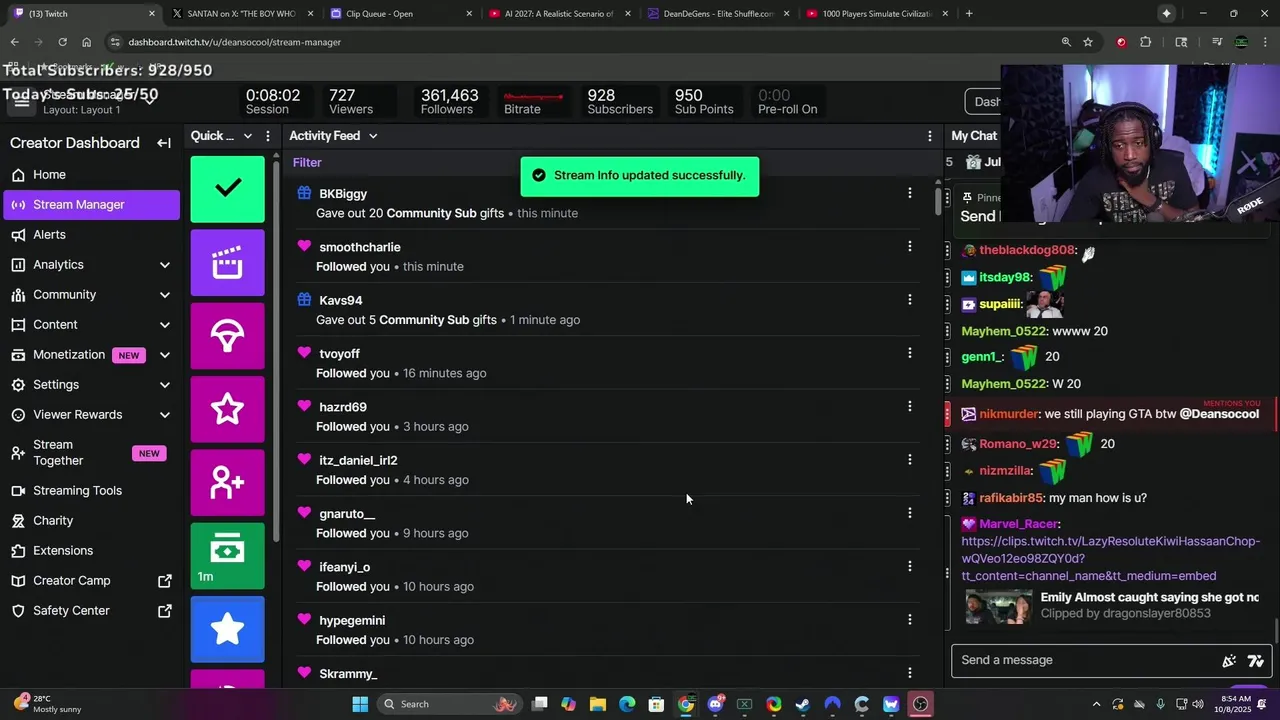Open options for ifeanyi_o follow event

click(x=909, y=566)
